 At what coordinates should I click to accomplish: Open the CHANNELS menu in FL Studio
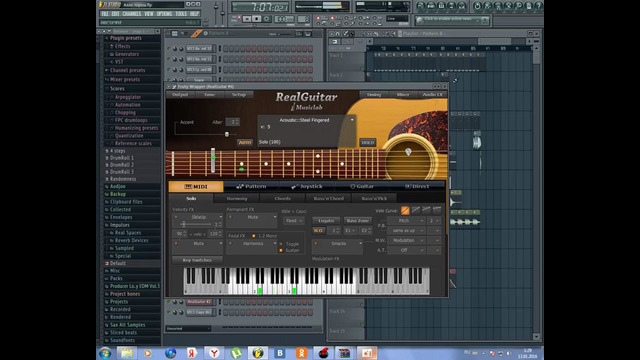click(x=131, y=14)
